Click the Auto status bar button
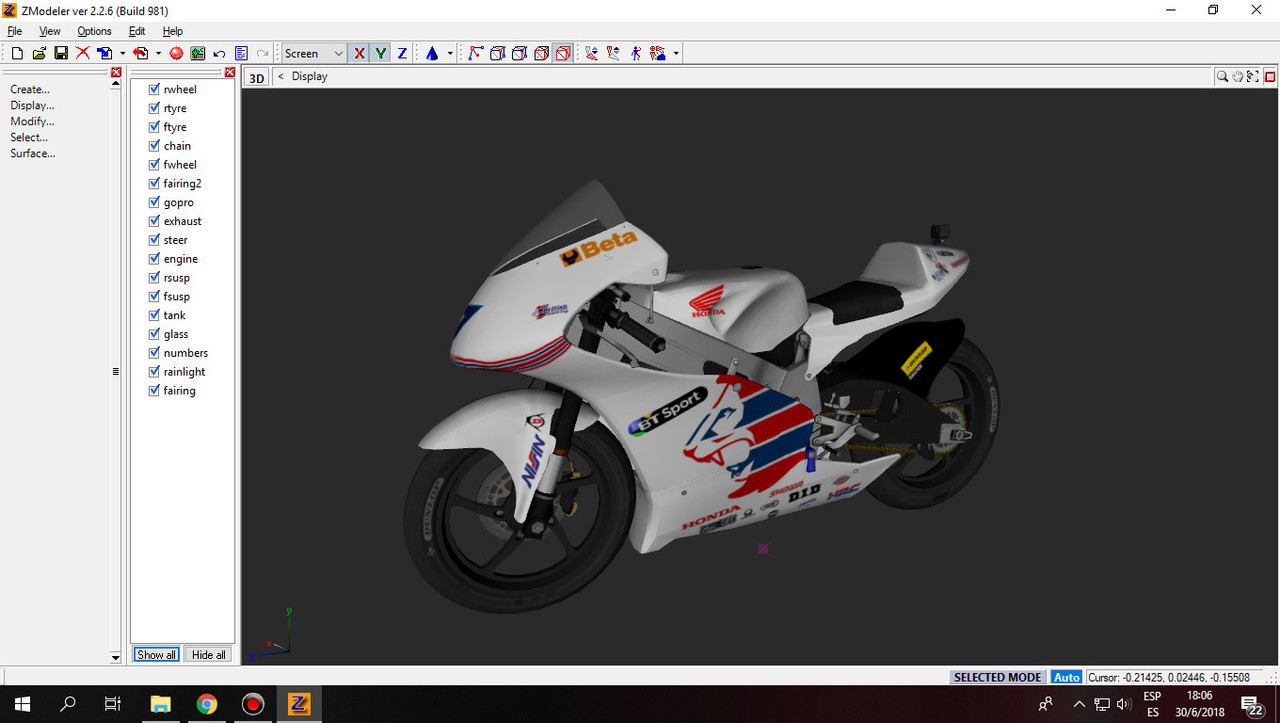Screen dimensions: 1280x723 (x=1067, y=677)
